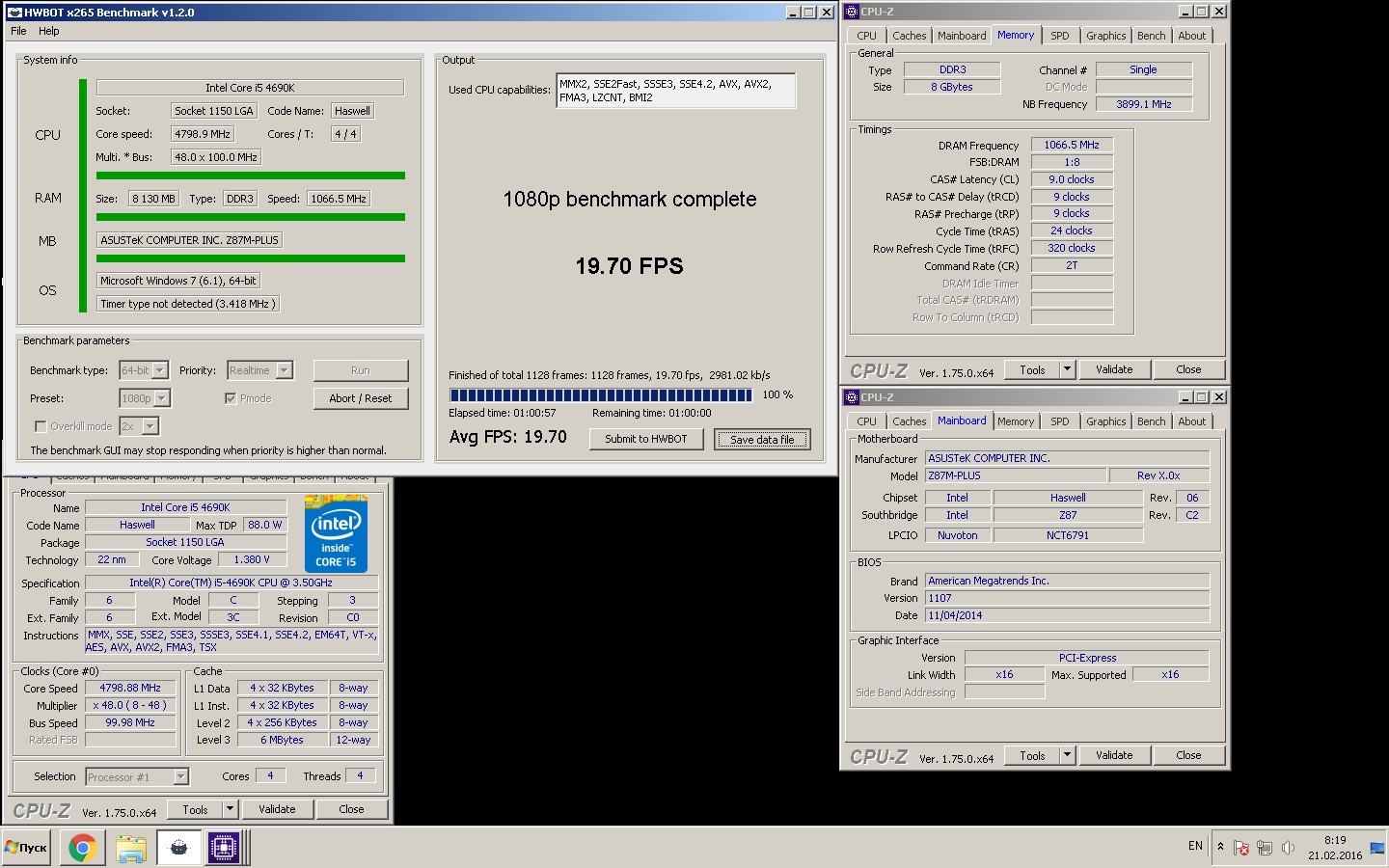Open Google Chrome from the taskbar
The height and width of the screenshot is (868, 1389).
point(82,848)
